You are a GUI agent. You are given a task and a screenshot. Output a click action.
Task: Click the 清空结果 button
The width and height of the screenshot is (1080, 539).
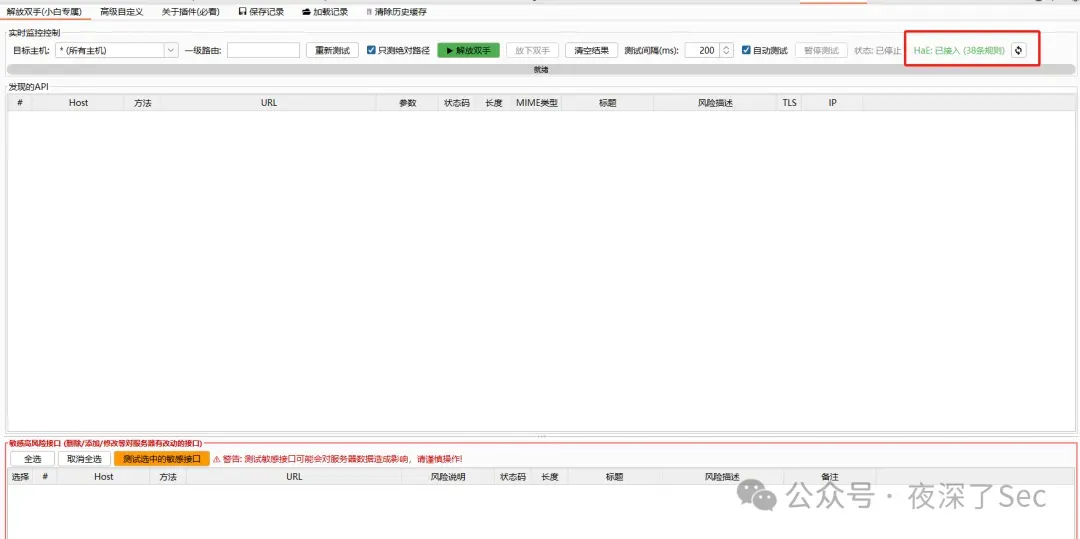click(592, 50)
